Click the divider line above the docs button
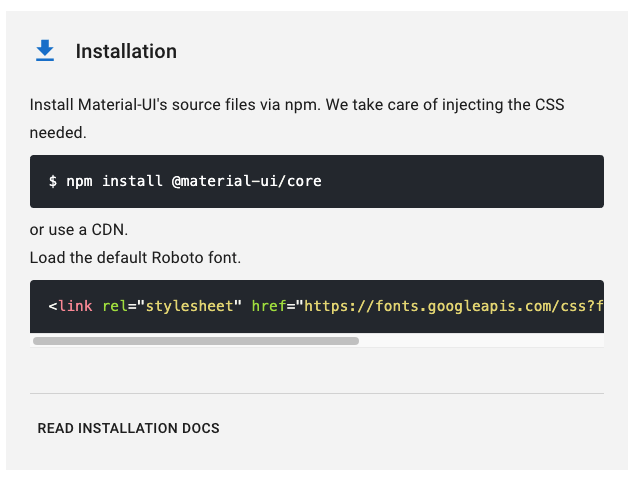The width and height of the screenshot is (636, 479). point(316,393)
